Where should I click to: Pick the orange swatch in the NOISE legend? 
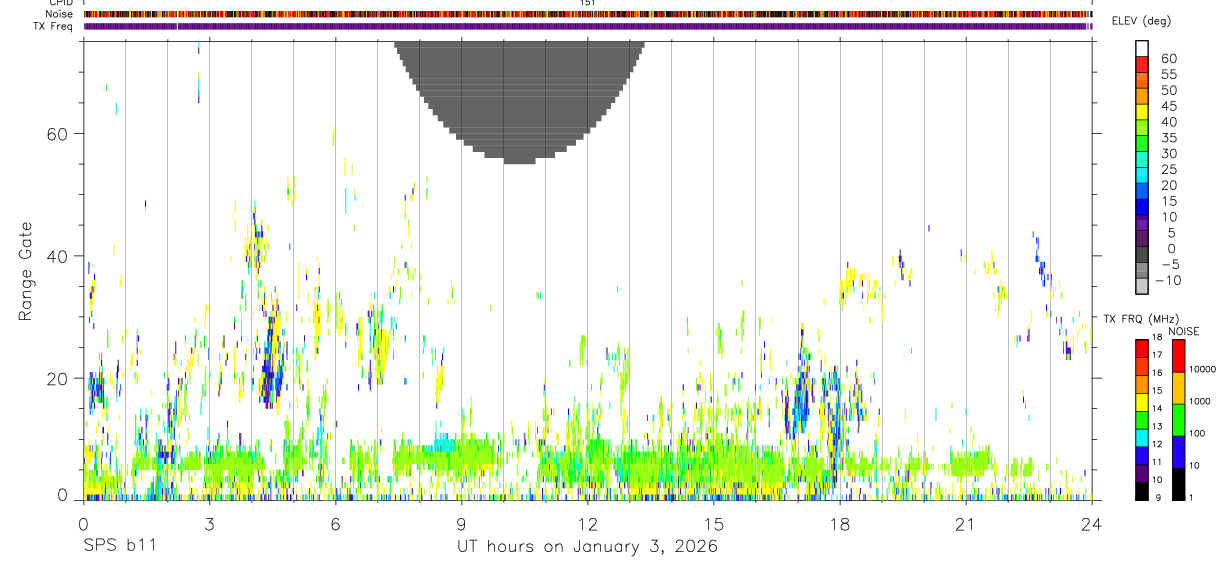point(1178,387)
